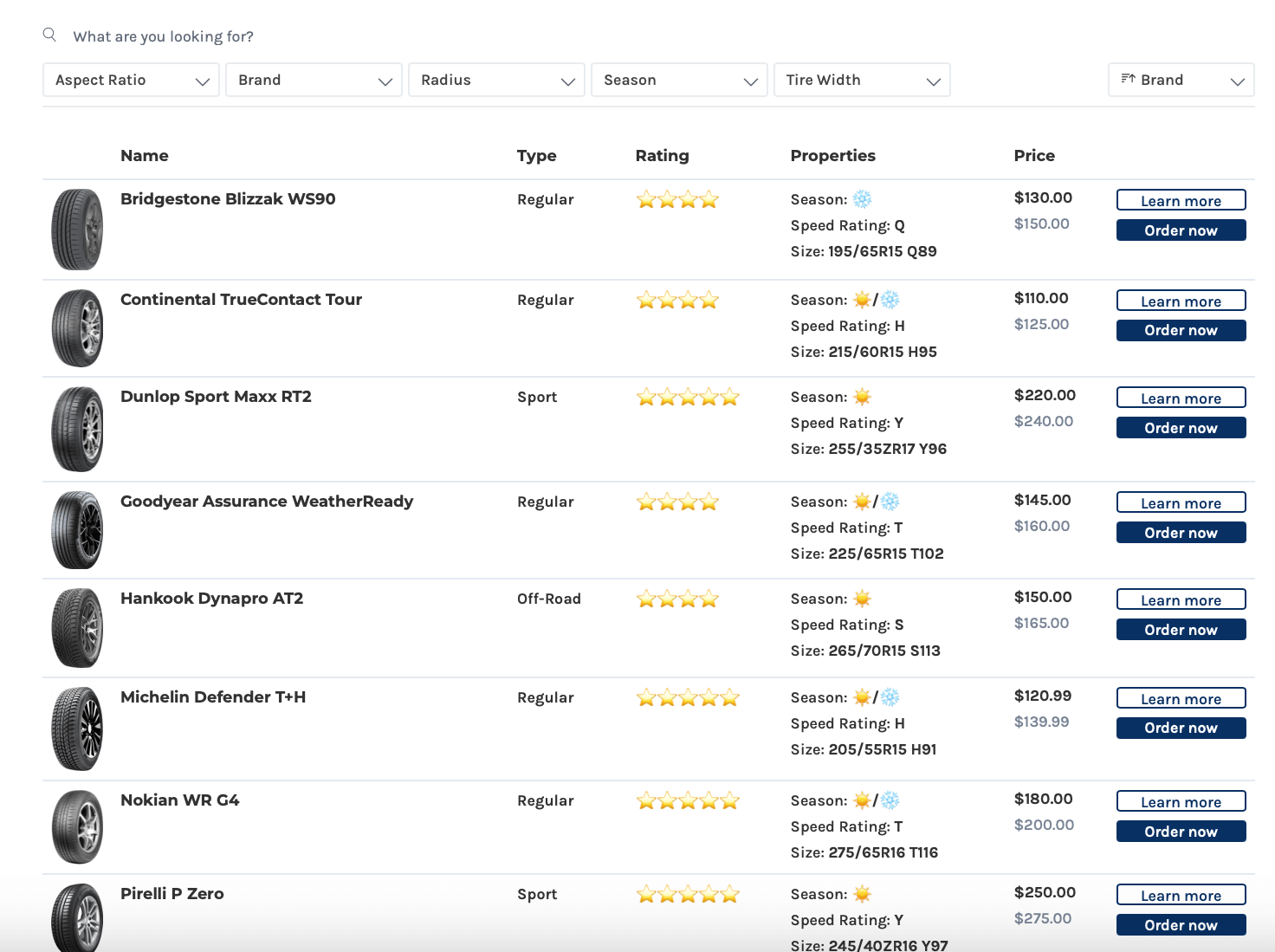The width and height of the screenshot is (1275, 952).
Task: Click the five-star rating for Nokian WR G4
Action: click(x=688, y=801)
